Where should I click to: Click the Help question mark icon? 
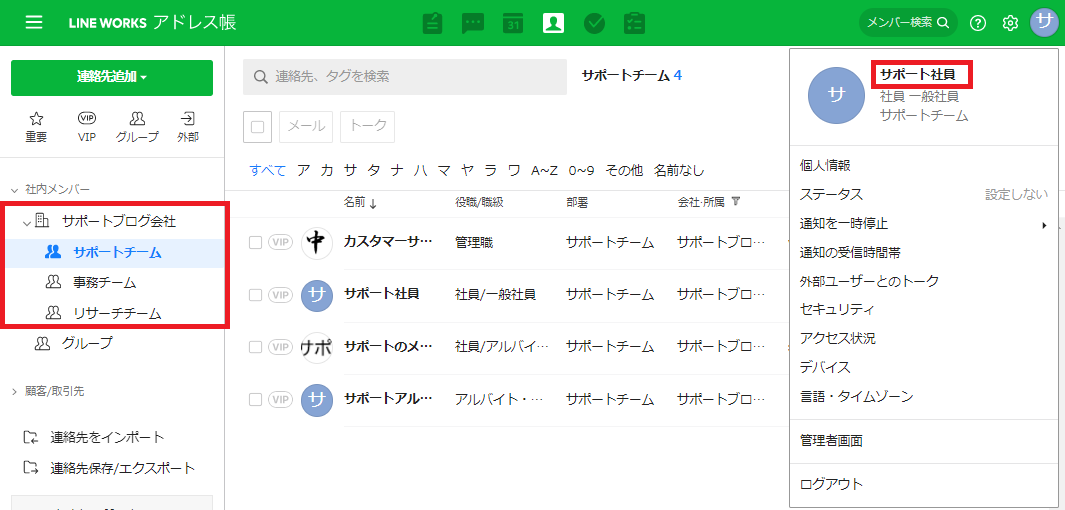coord(978,23)
